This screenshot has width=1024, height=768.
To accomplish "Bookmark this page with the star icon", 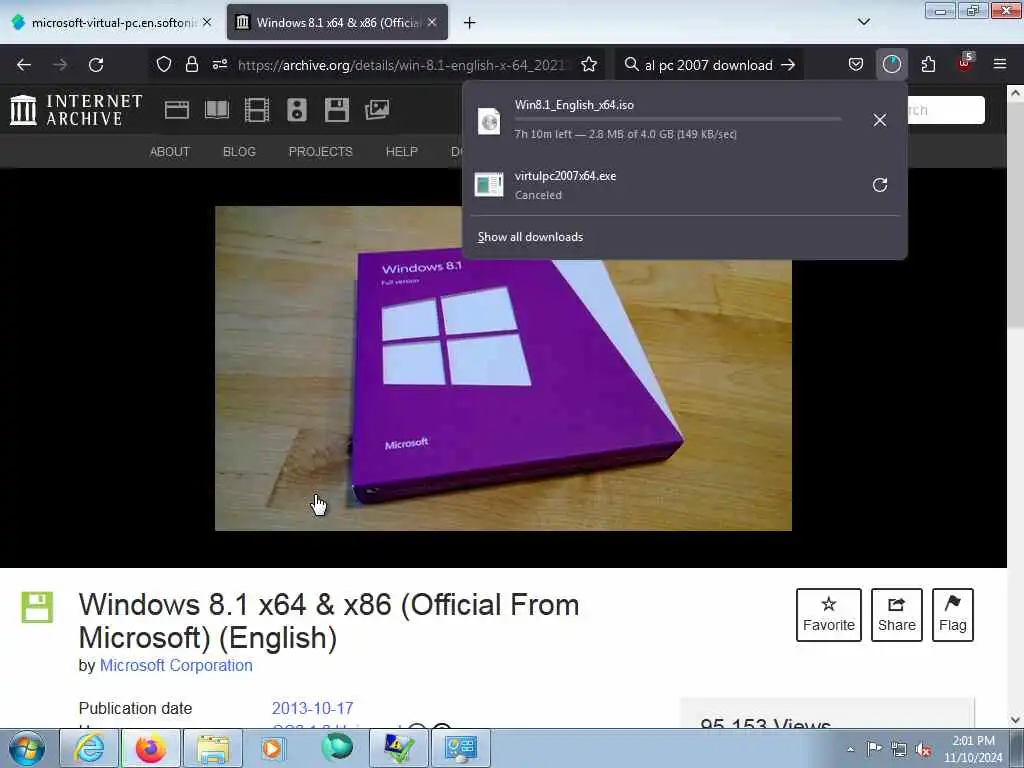I will (589, 65).
